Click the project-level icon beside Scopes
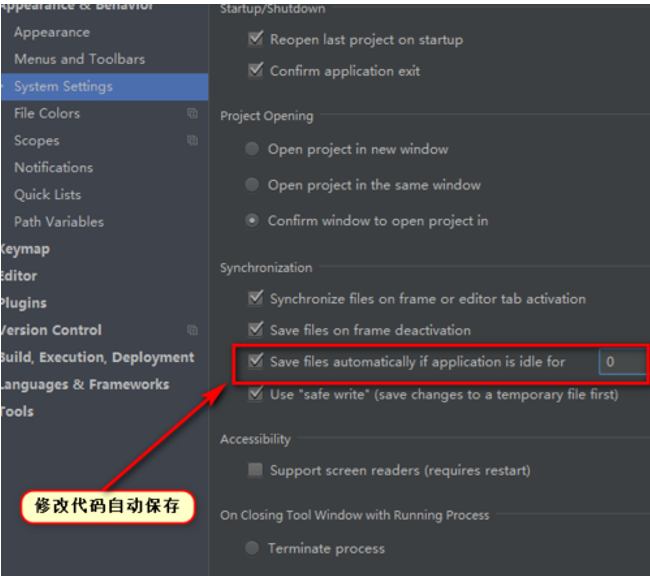 (192, 140)
